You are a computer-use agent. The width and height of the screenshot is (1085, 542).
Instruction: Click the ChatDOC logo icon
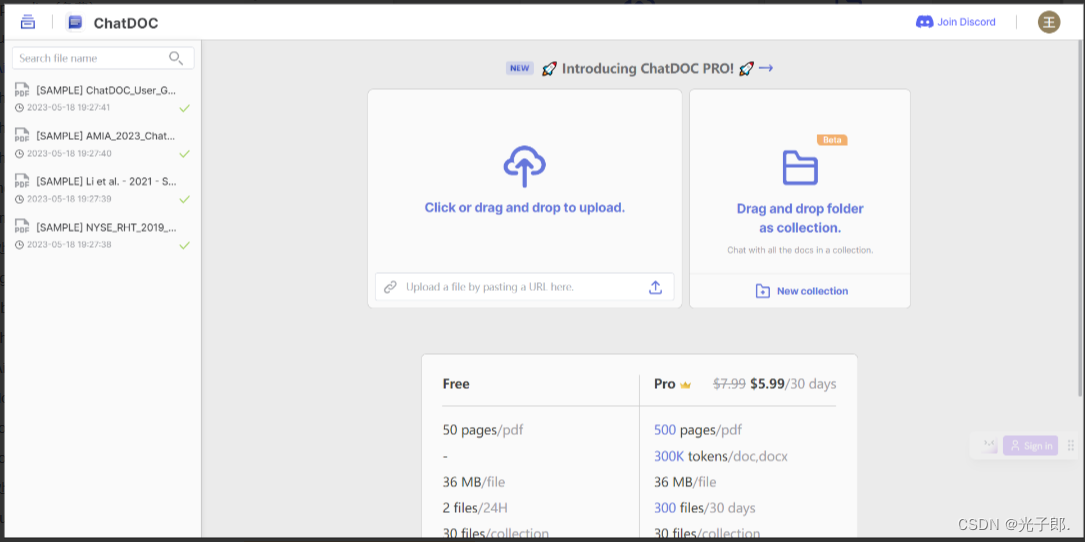(x=75, y=23)
